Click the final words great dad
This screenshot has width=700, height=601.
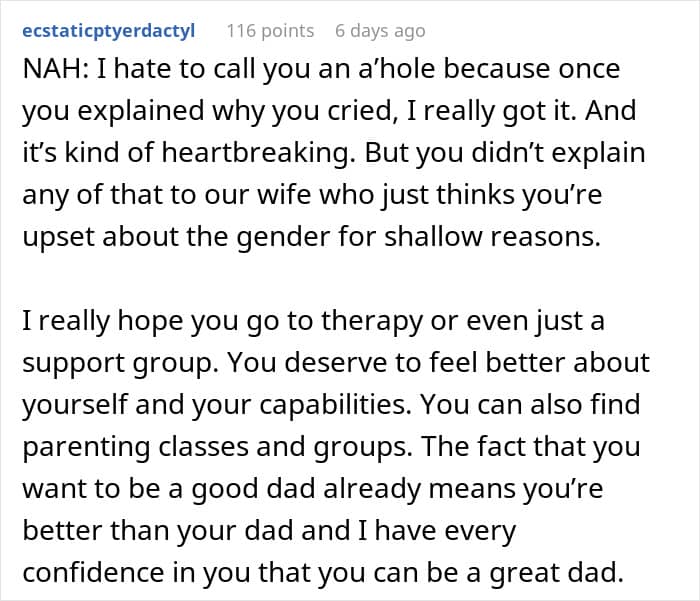tap(556, 572)
